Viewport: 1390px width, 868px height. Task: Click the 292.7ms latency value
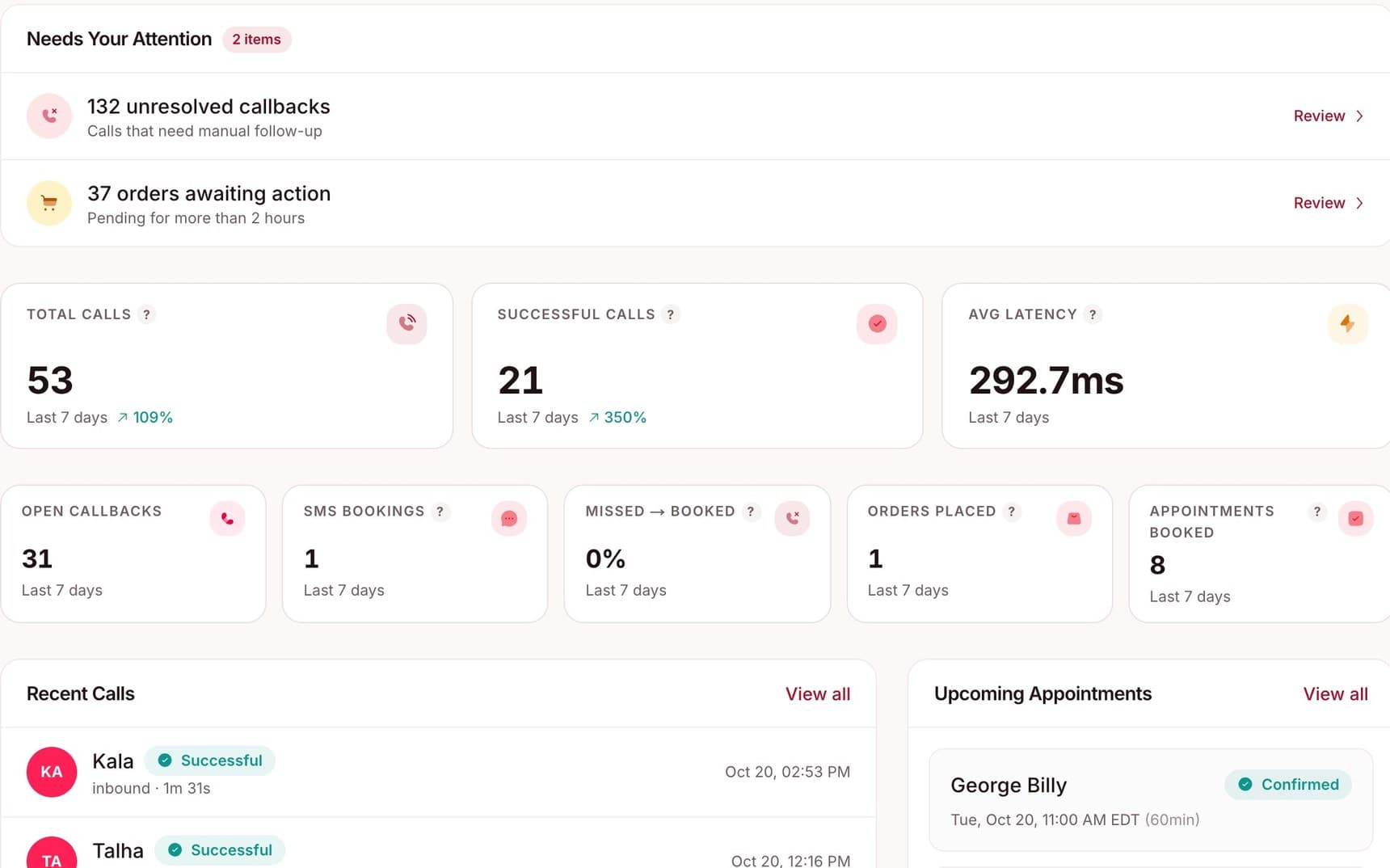pos(1046,381)
